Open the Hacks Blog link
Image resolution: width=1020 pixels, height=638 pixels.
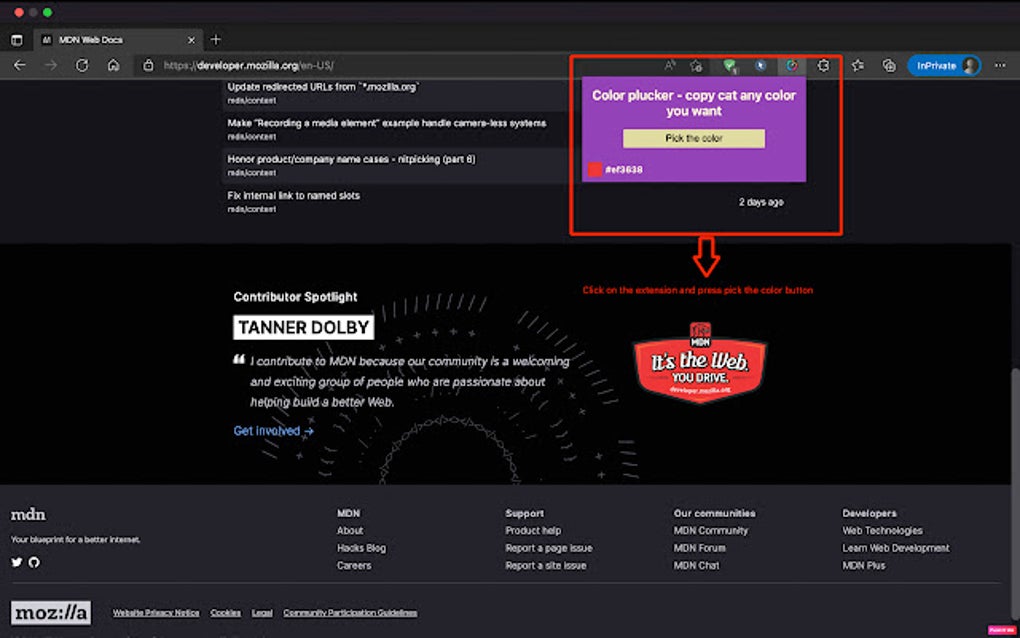click(x=360, y=547)
